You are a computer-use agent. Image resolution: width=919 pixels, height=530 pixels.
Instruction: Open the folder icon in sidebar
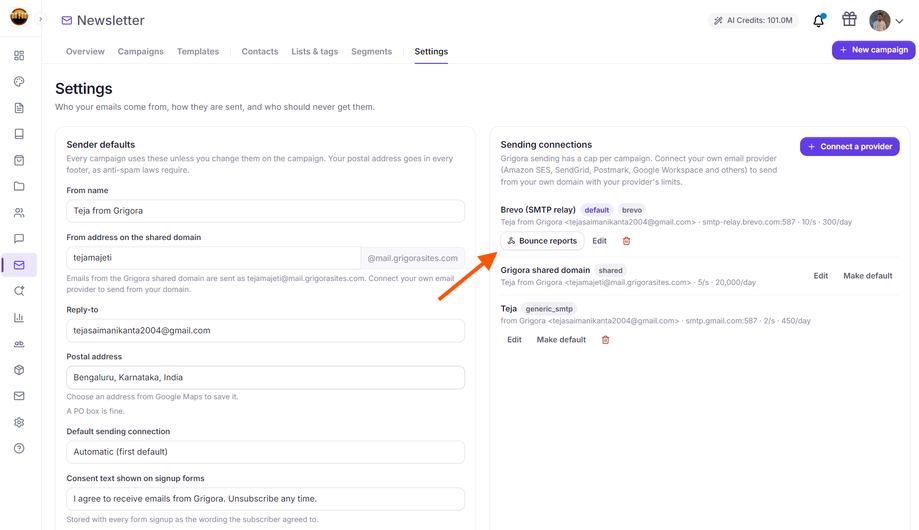click(x=19, y=186)
